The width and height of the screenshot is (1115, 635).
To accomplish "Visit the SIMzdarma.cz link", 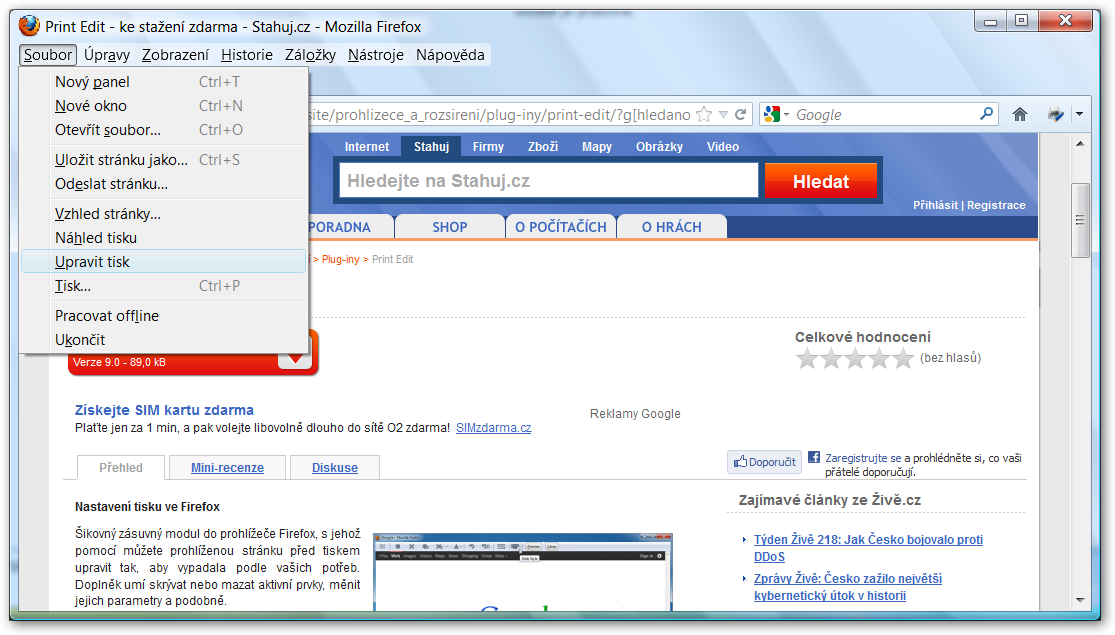I will pyautogui.click(x=494, y=428).
